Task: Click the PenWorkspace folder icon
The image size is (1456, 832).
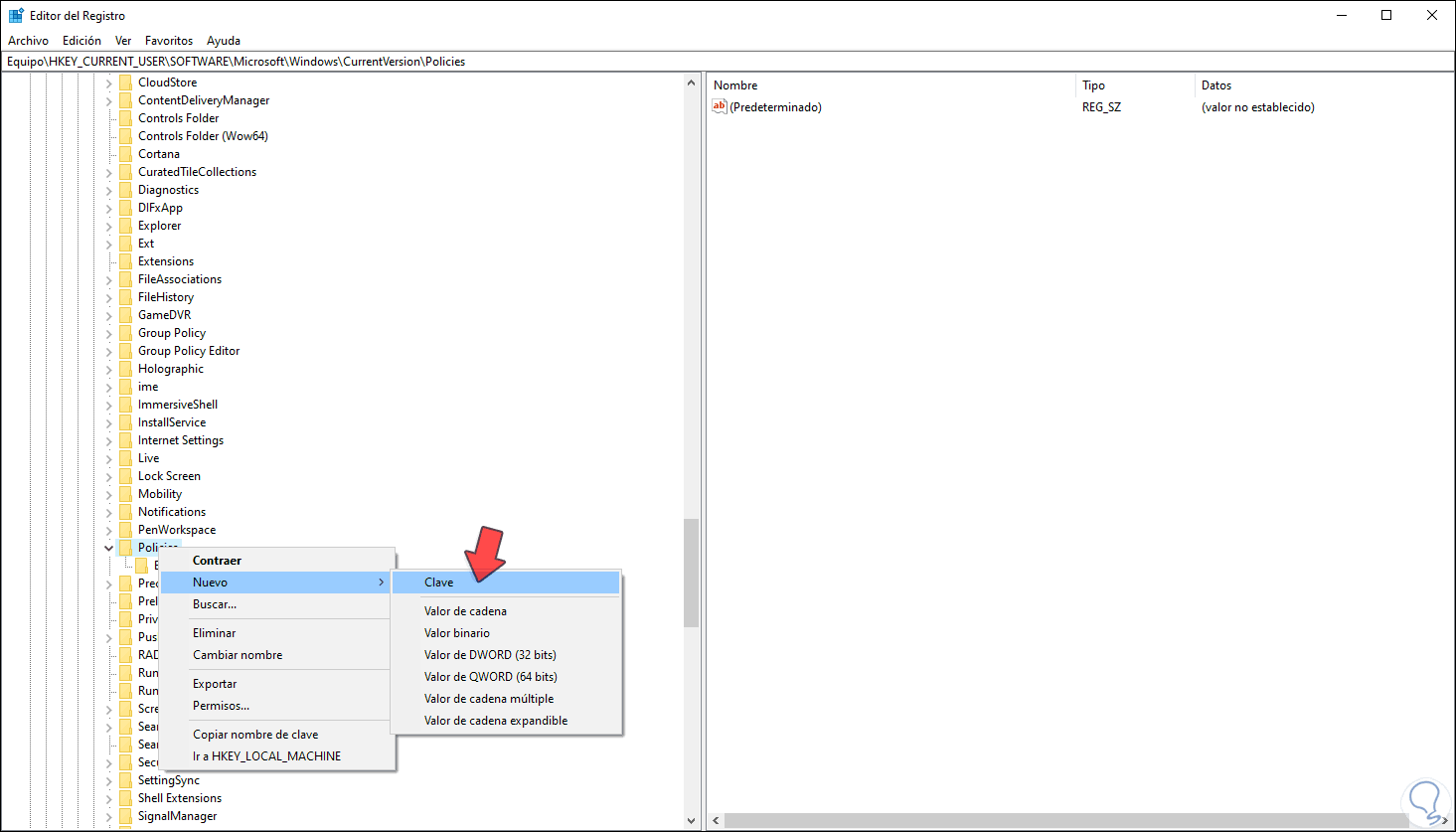Action: click(x=125, y=530)
